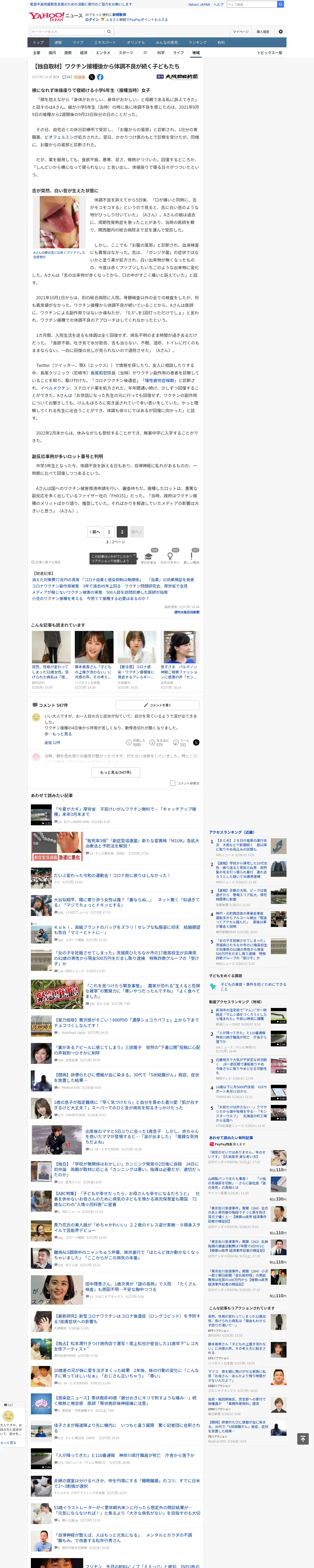Click the 瘢痕型溶連菌 article thumbnail
This screenshot has width=314, height=1568.
click(x=57, y=846)
